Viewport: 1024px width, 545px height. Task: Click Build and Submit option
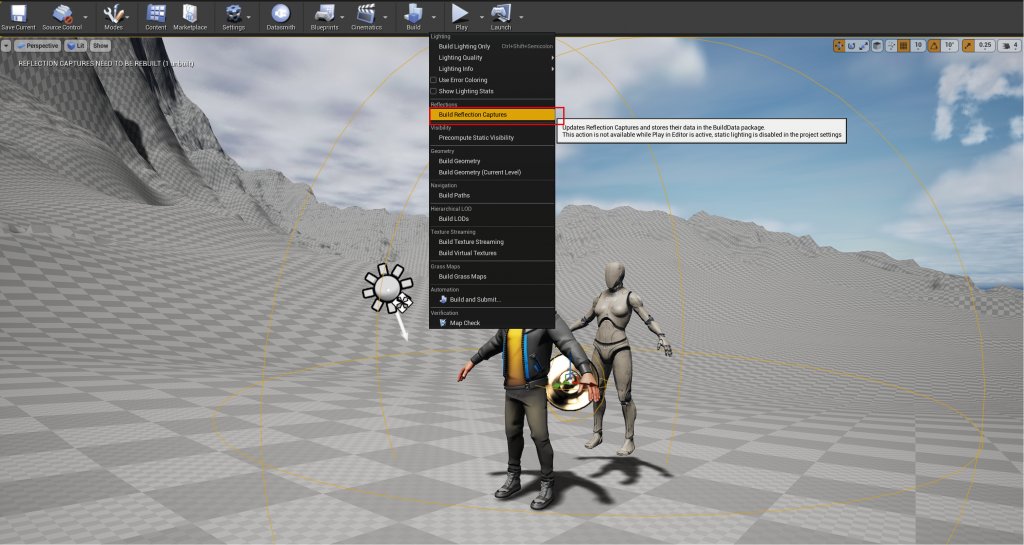pos(475,299)
